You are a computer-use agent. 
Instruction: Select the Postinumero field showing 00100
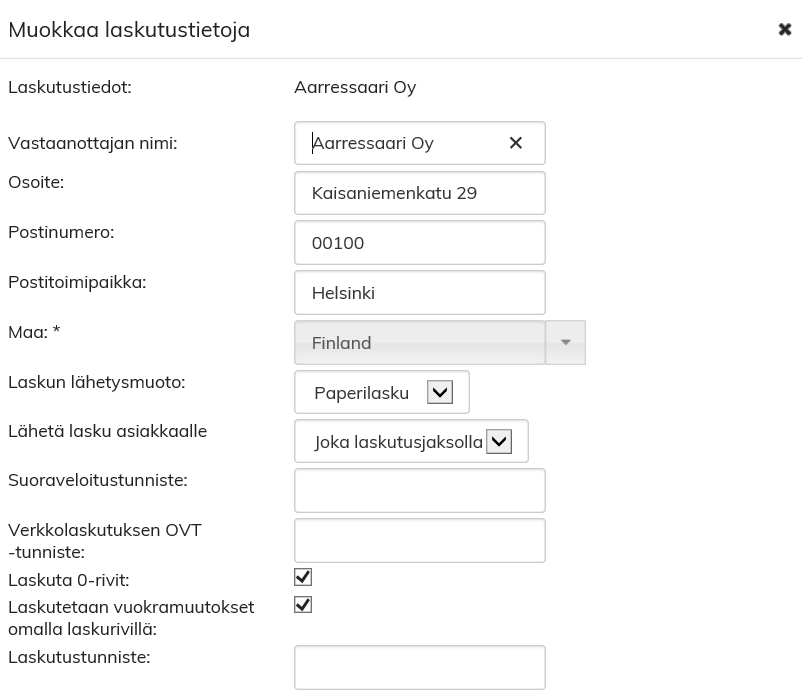(x=420, y=243)
